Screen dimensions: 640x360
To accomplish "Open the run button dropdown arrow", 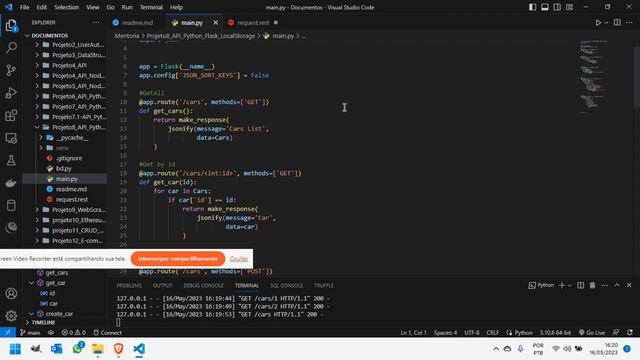I will [606, 23].
